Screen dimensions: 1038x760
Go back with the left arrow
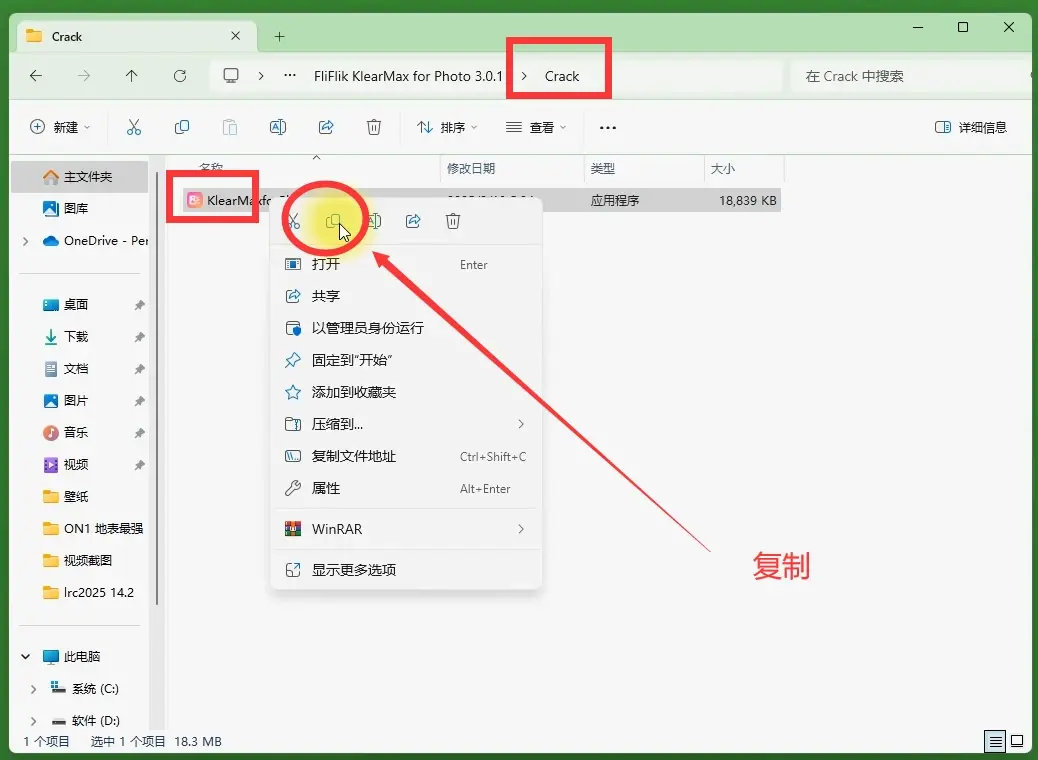click(36, 76)
